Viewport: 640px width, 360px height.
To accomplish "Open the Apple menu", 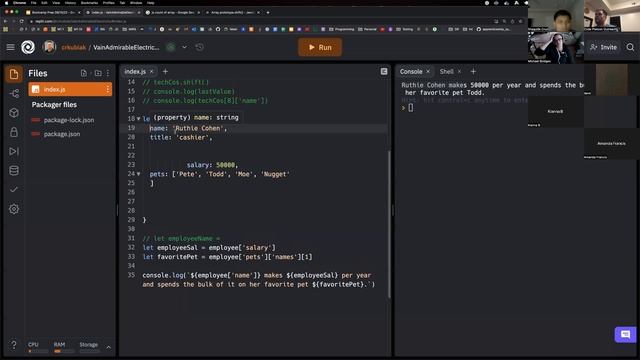I will point(6,3).
